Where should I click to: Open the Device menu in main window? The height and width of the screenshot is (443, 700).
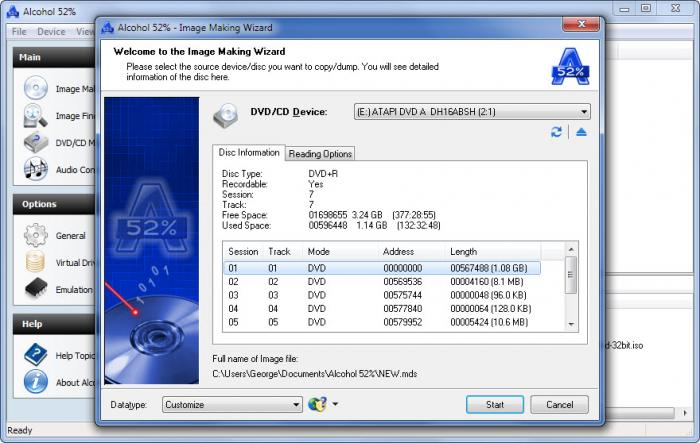[x=51, y=32]
